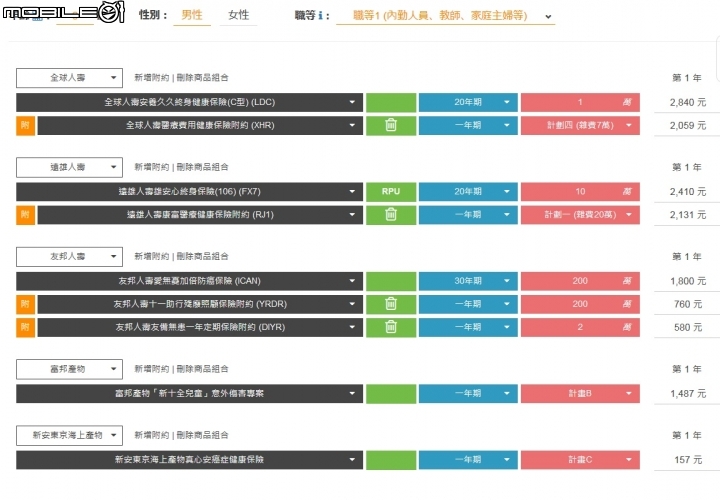Click 刪除商品組合 link for 全球人壽

pos(202,78)
